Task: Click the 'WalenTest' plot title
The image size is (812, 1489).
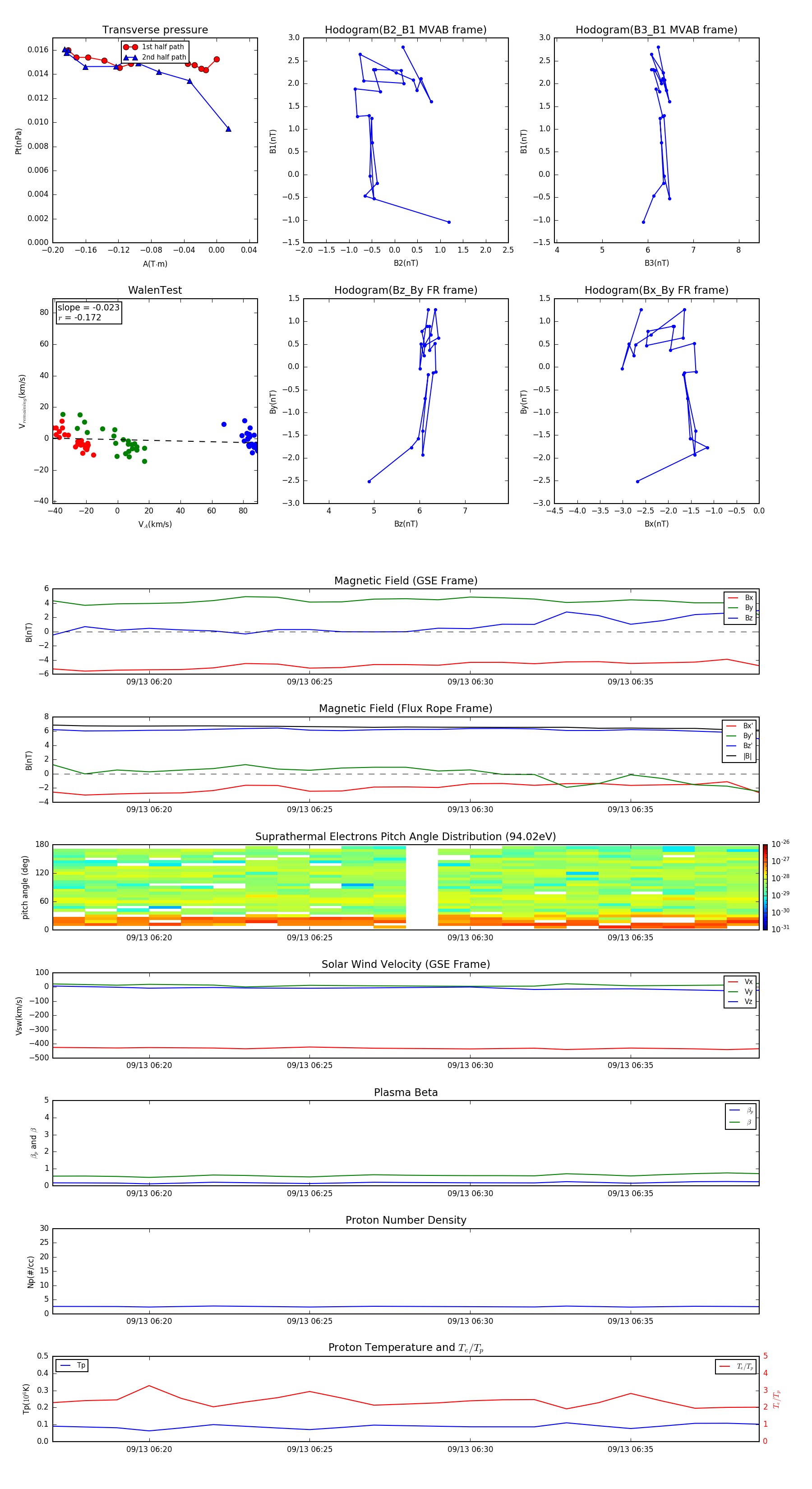Action: coord(155,290)
